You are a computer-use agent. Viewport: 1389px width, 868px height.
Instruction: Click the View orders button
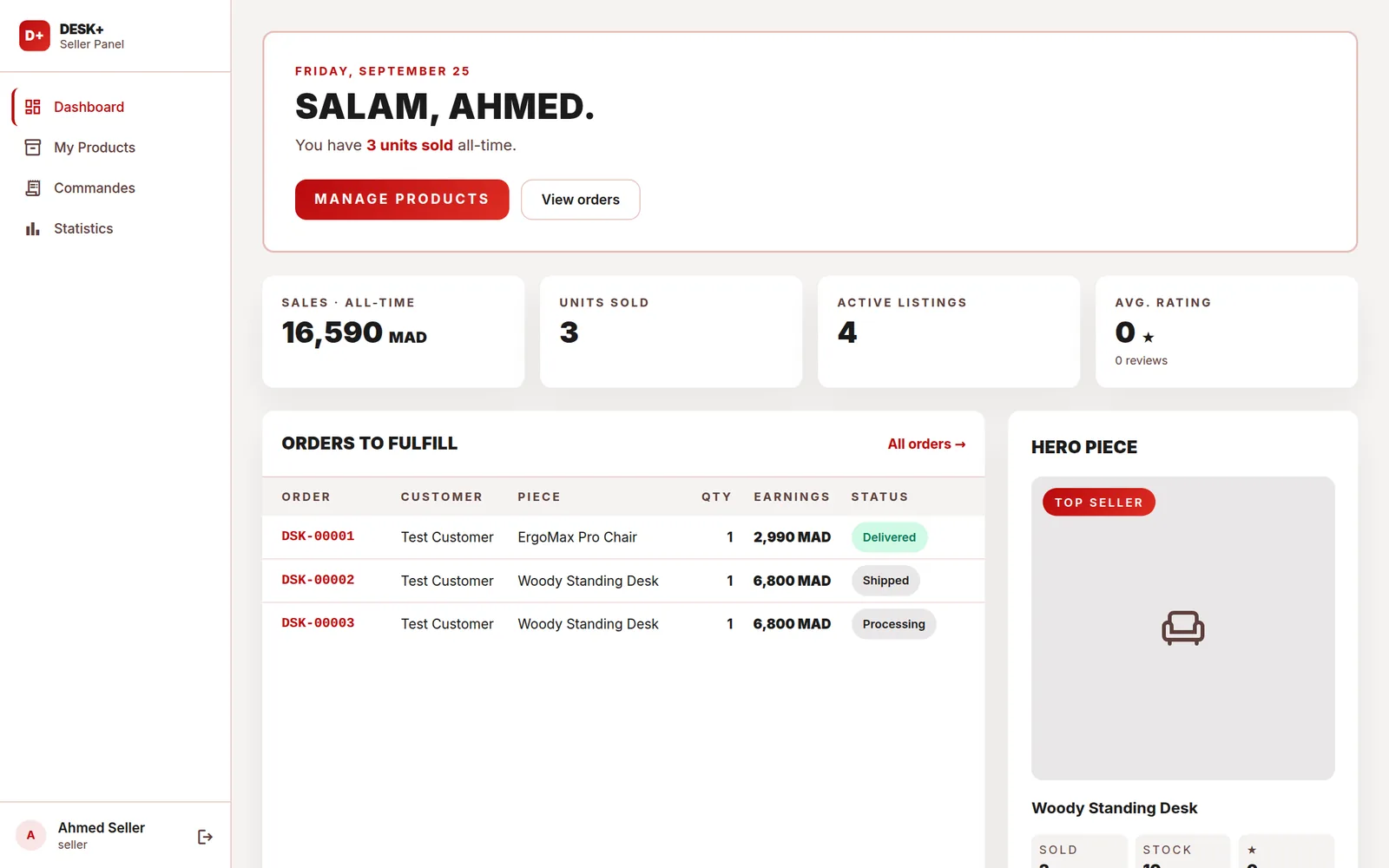(581, 200)
